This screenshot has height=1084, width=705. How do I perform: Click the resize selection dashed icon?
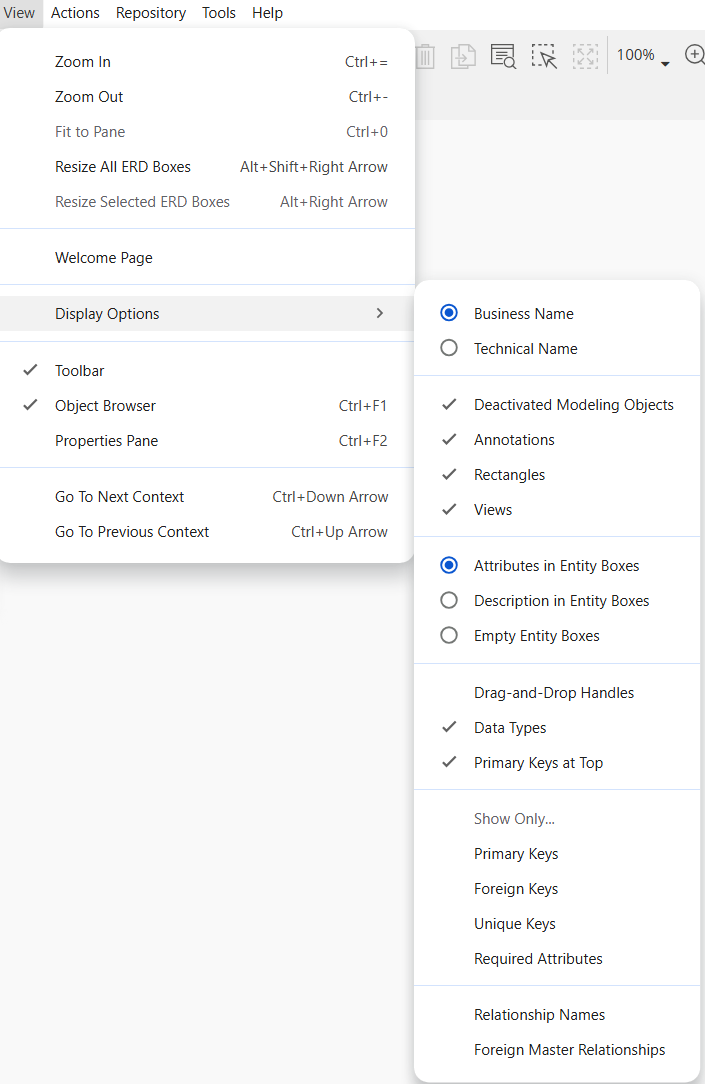tap(585, 56)
